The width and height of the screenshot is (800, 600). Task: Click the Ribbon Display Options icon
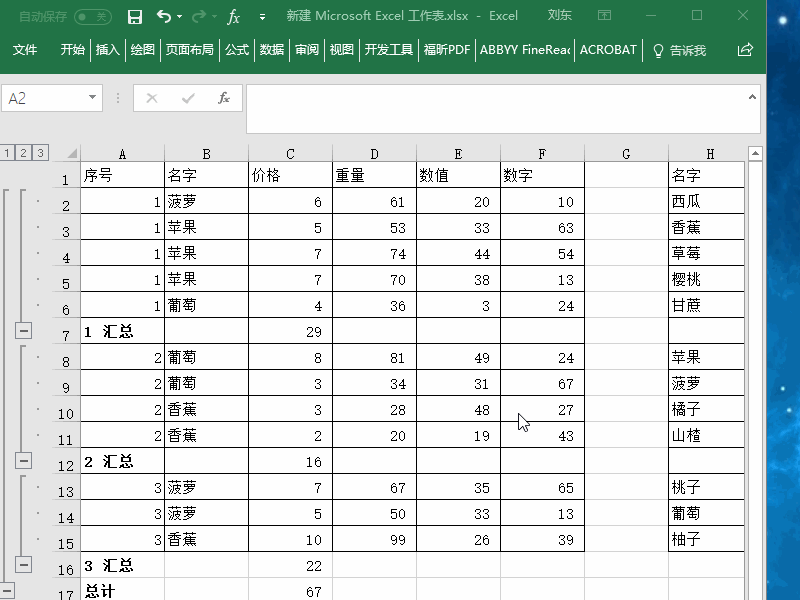click(x=605, y=16)
